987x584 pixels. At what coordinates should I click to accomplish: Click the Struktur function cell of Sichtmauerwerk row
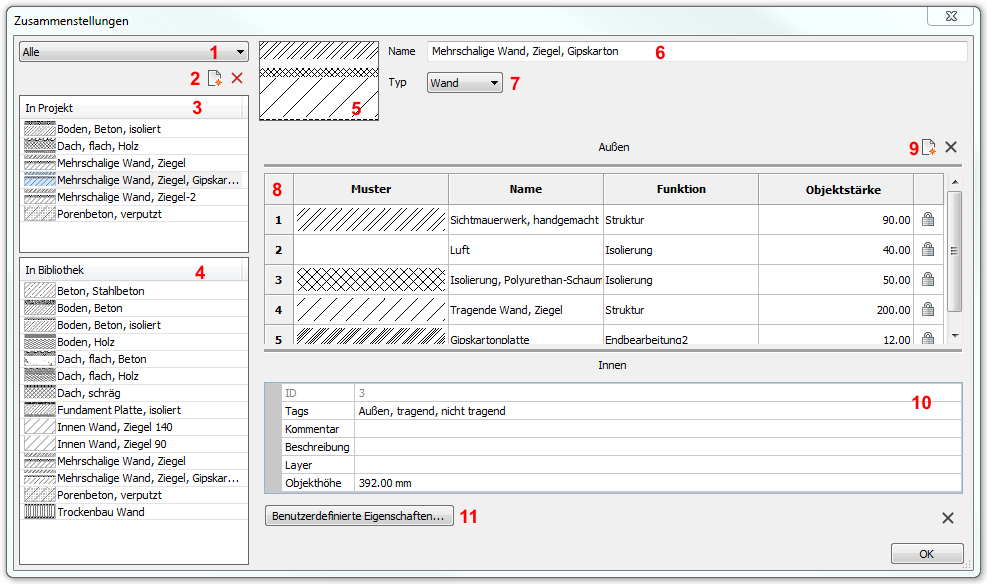681,220
